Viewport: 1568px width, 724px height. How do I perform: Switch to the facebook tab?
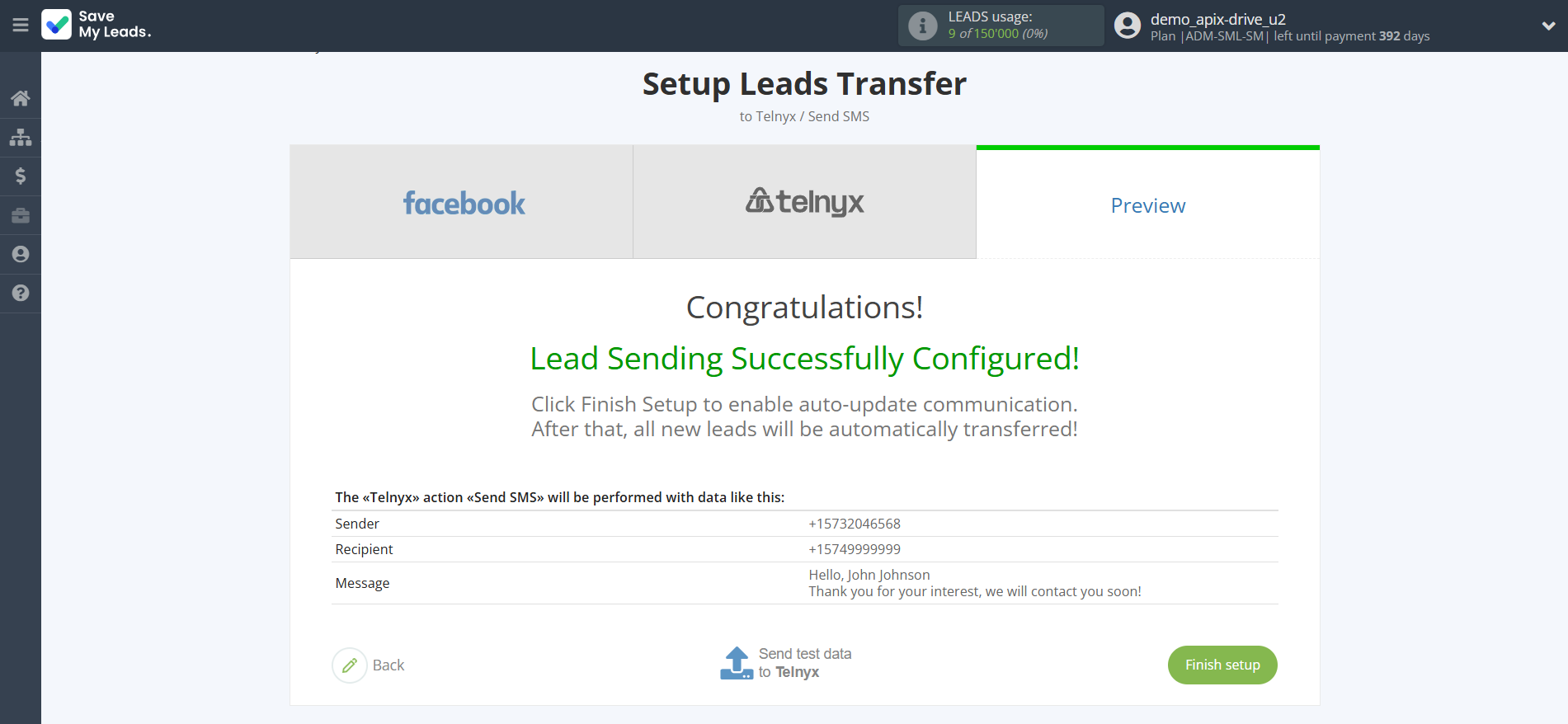tap(463, 202)
